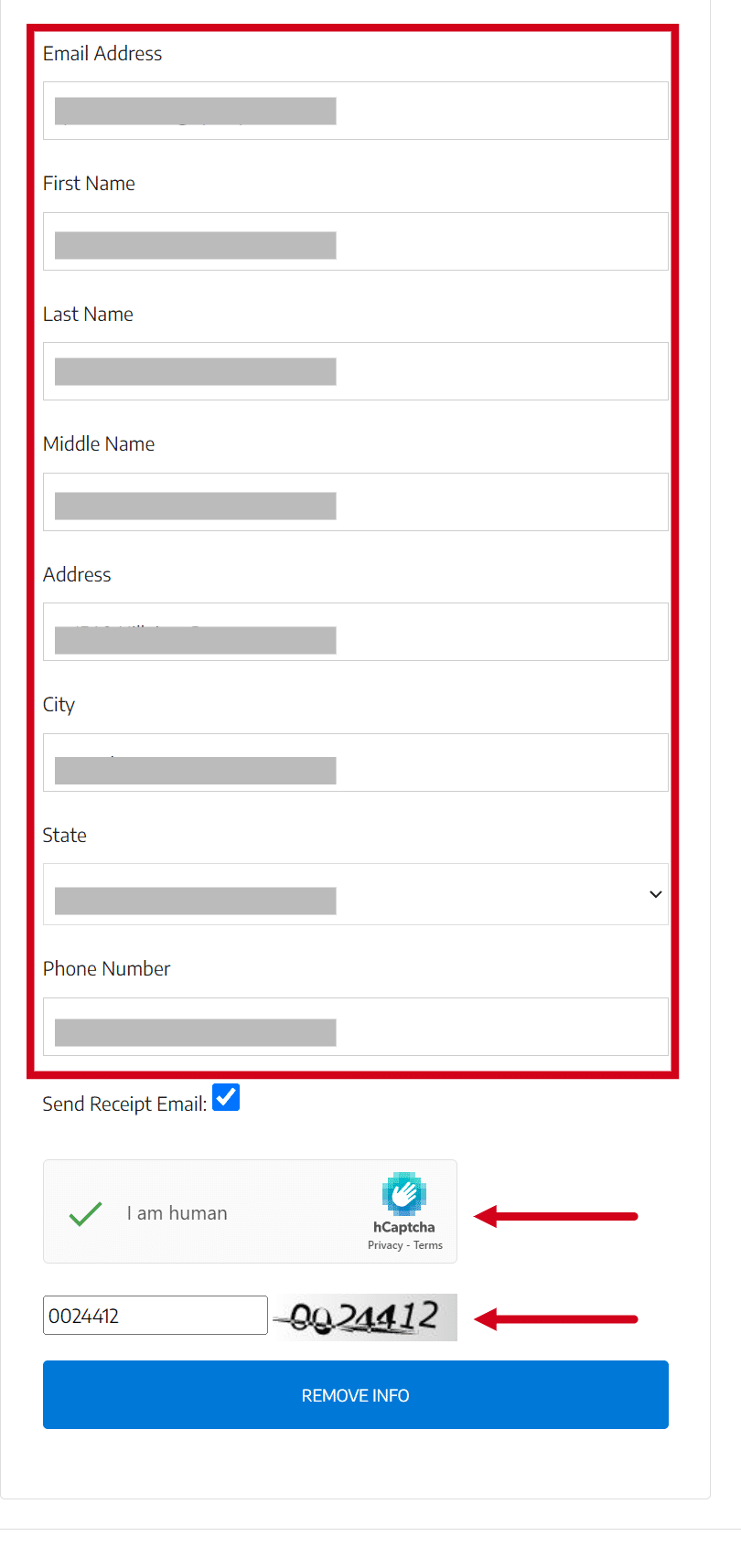Click the hCaptcha logo icon

[404, 1193]
